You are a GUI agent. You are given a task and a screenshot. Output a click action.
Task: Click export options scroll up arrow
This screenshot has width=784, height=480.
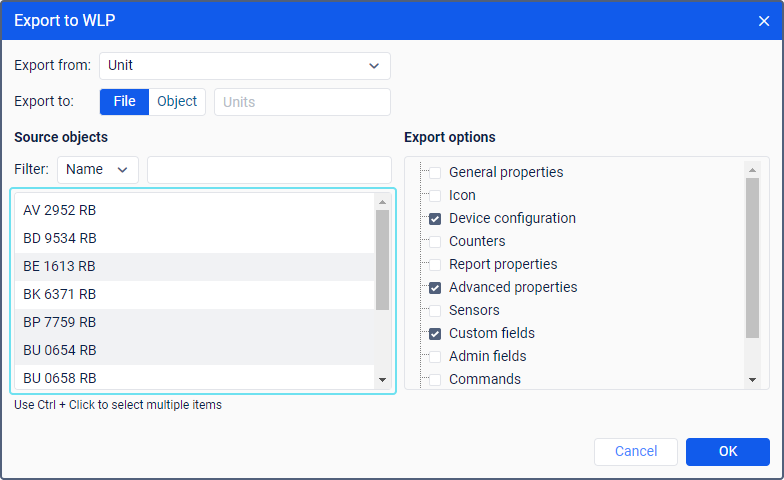753,169
